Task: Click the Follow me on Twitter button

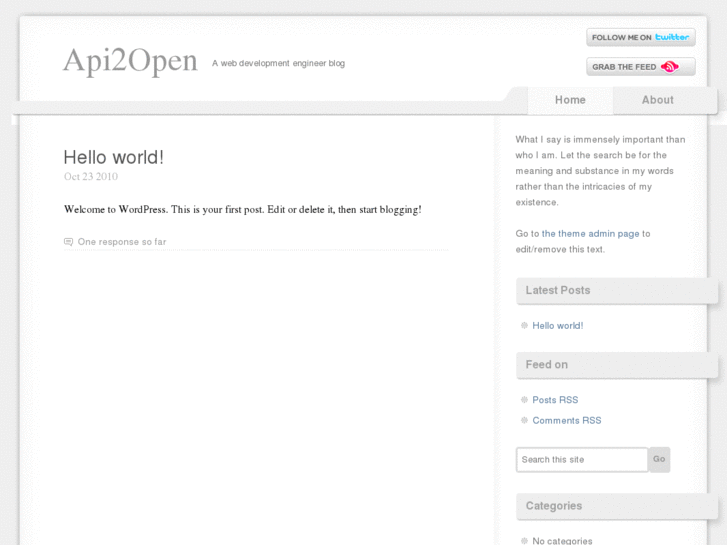Action: click(640, 37)
